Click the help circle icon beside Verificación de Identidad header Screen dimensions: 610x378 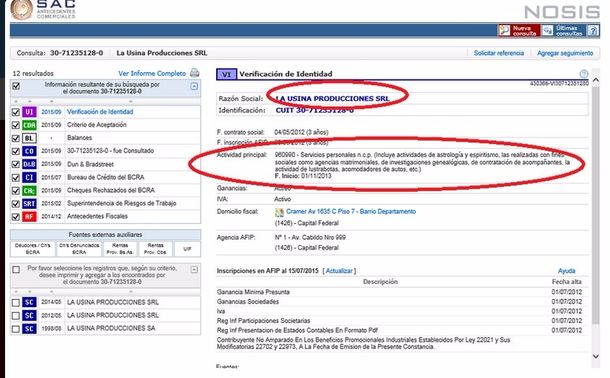[584, 74]
